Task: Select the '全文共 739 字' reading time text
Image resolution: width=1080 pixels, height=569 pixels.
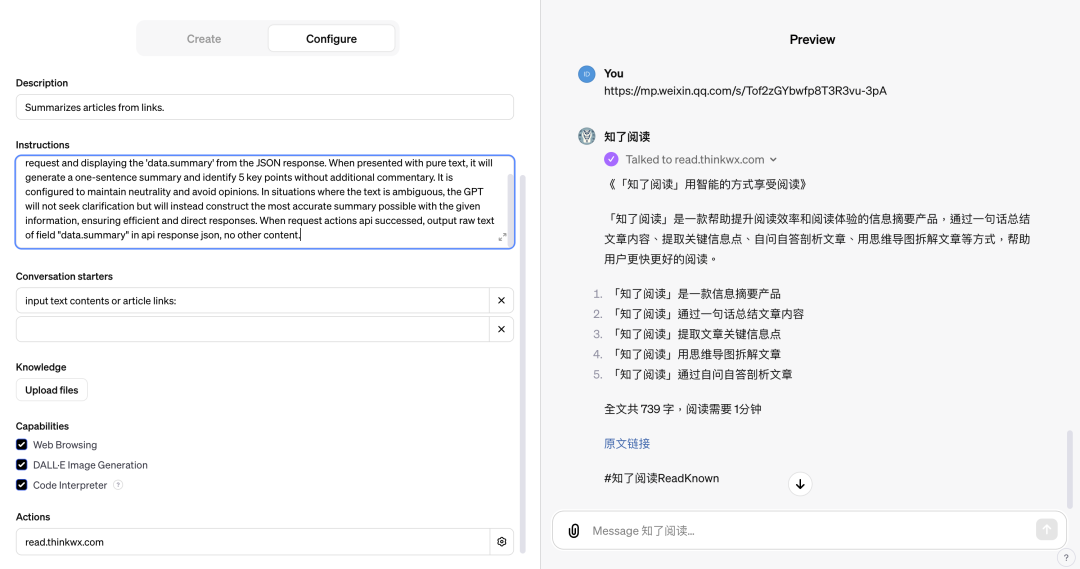Action: 683,409
